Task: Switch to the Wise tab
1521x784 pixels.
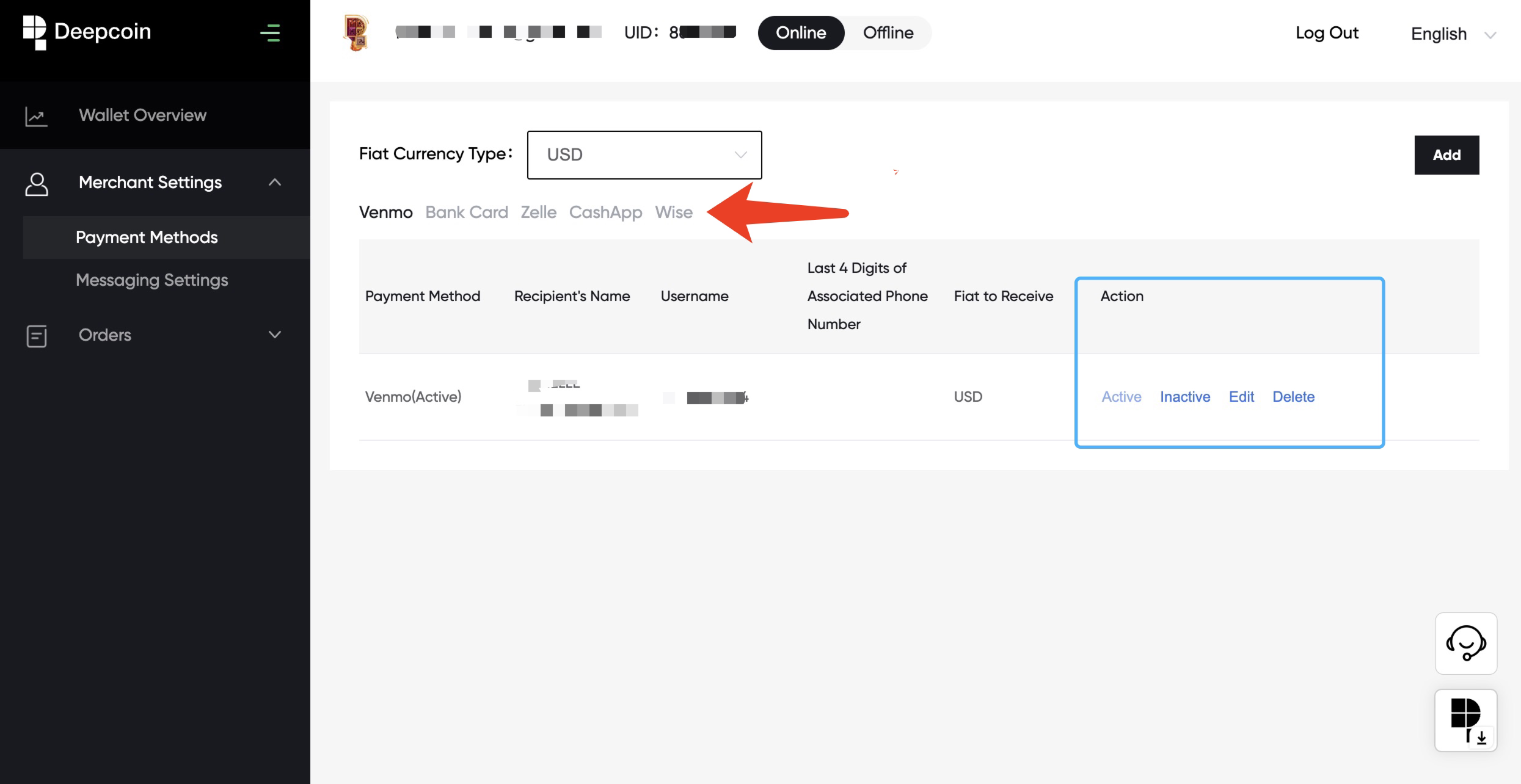Action: click(674, 212)
